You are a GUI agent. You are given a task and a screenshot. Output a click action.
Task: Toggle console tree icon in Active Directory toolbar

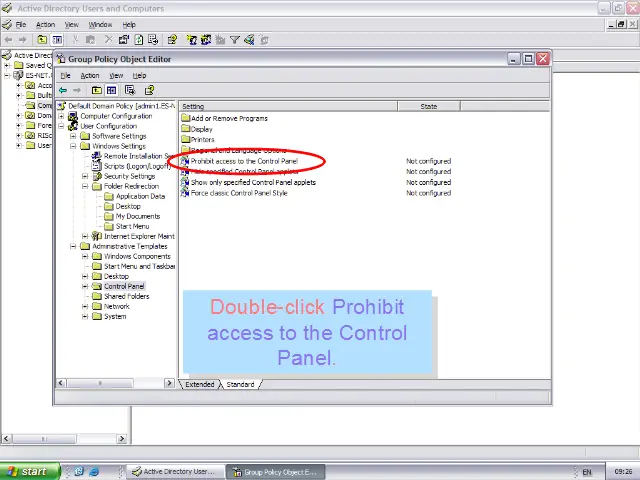pyautogui.click(x=57, y=40)
